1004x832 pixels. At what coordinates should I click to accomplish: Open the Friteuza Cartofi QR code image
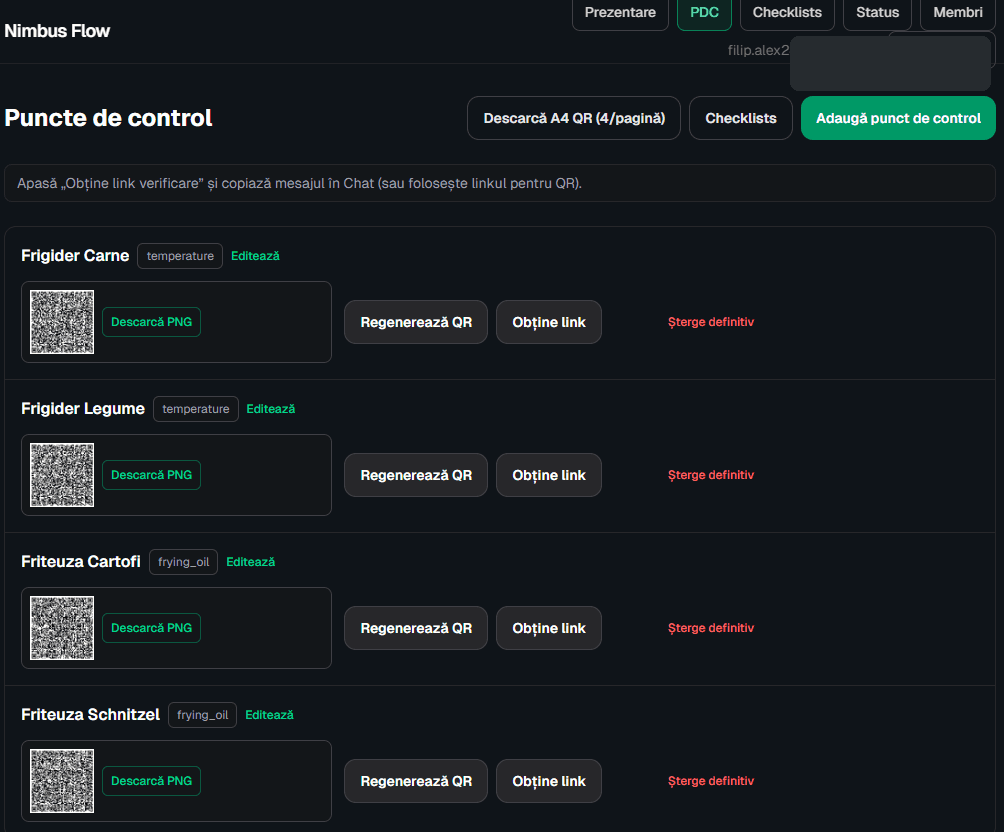[62, 628]
